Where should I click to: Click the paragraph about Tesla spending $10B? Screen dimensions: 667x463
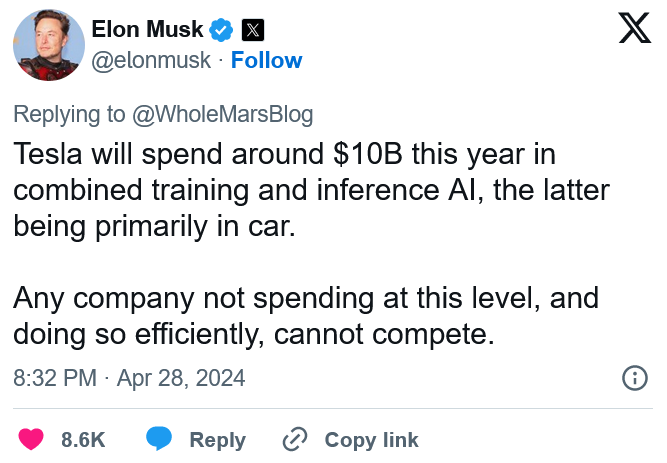point(311,190)
